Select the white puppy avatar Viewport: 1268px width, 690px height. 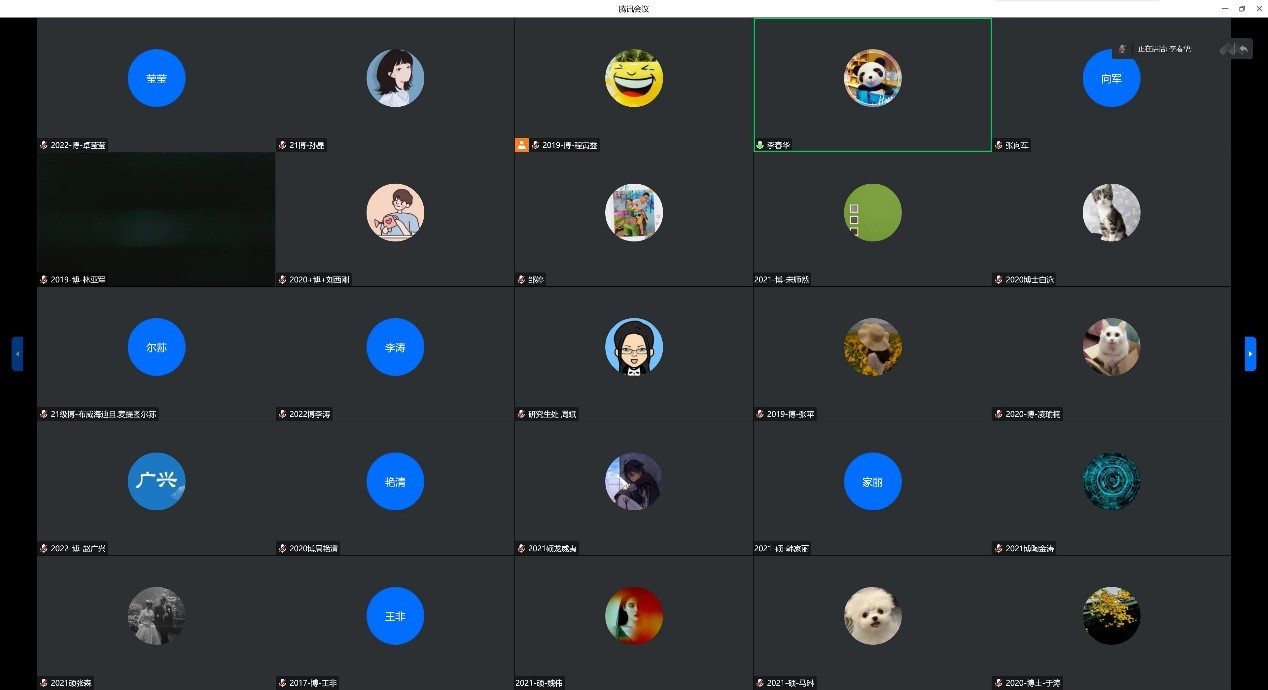(x=872, y=615)
